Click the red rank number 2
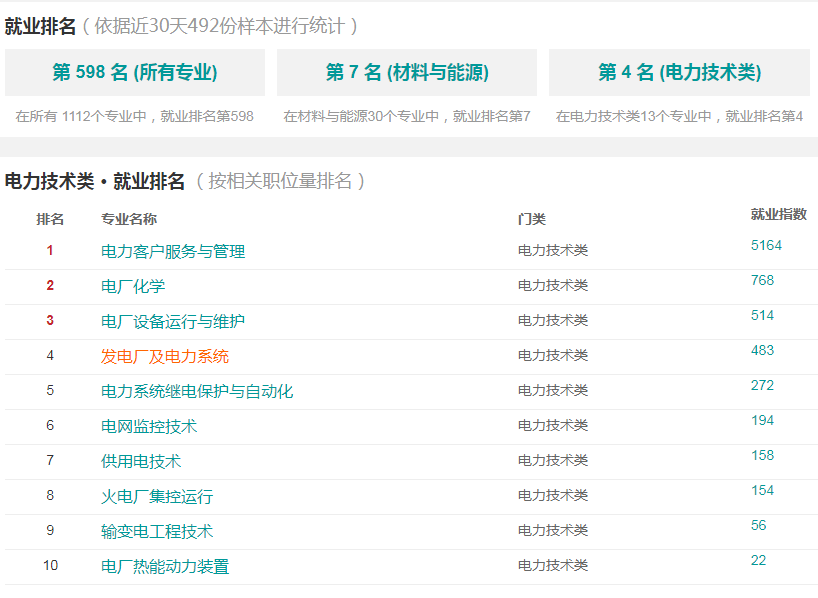Image resolution: width=818 pixels, height=598 pixels. click(x=50, y=285)
